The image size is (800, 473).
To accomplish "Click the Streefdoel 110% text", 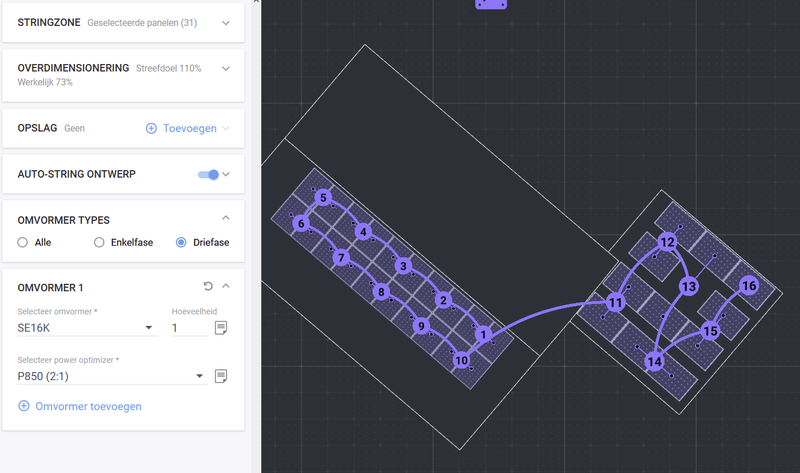I will click(x=168, y=68).
